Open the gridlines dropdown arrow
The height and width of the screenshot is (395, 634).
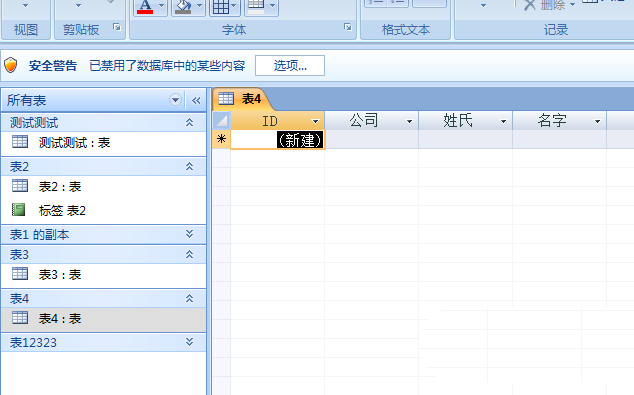click(x=234, y=6)
